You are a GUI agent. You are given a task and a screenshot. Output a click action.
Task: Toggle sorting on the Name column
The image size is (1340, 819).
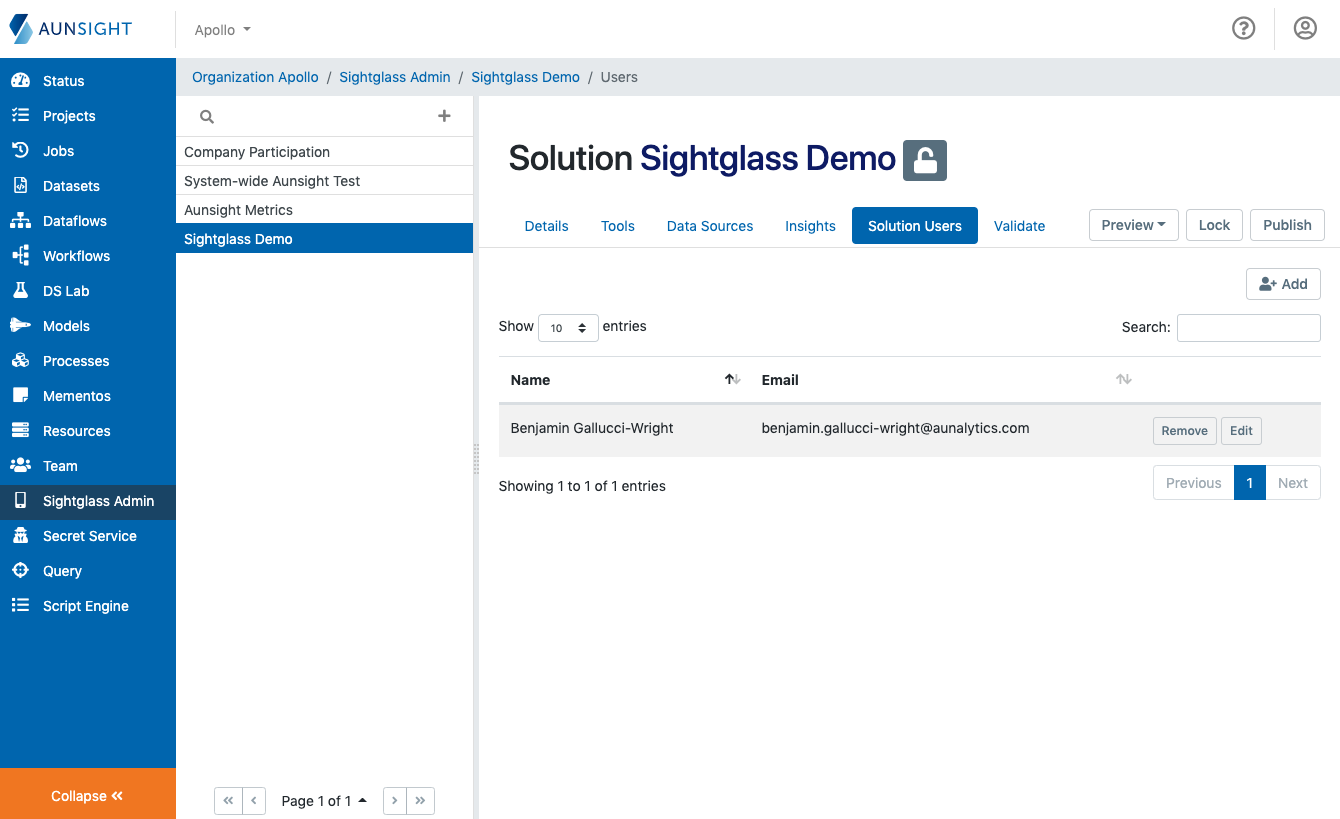[x=731, y=379]
